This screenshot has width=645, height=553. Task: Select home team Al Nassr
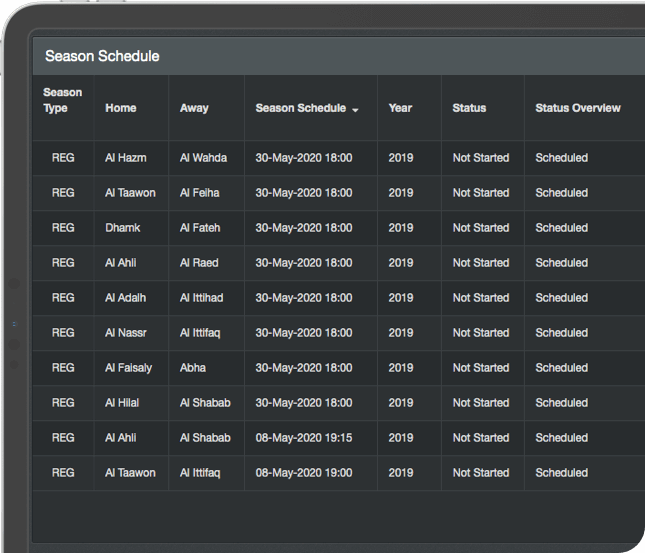(x=126, y=332)
